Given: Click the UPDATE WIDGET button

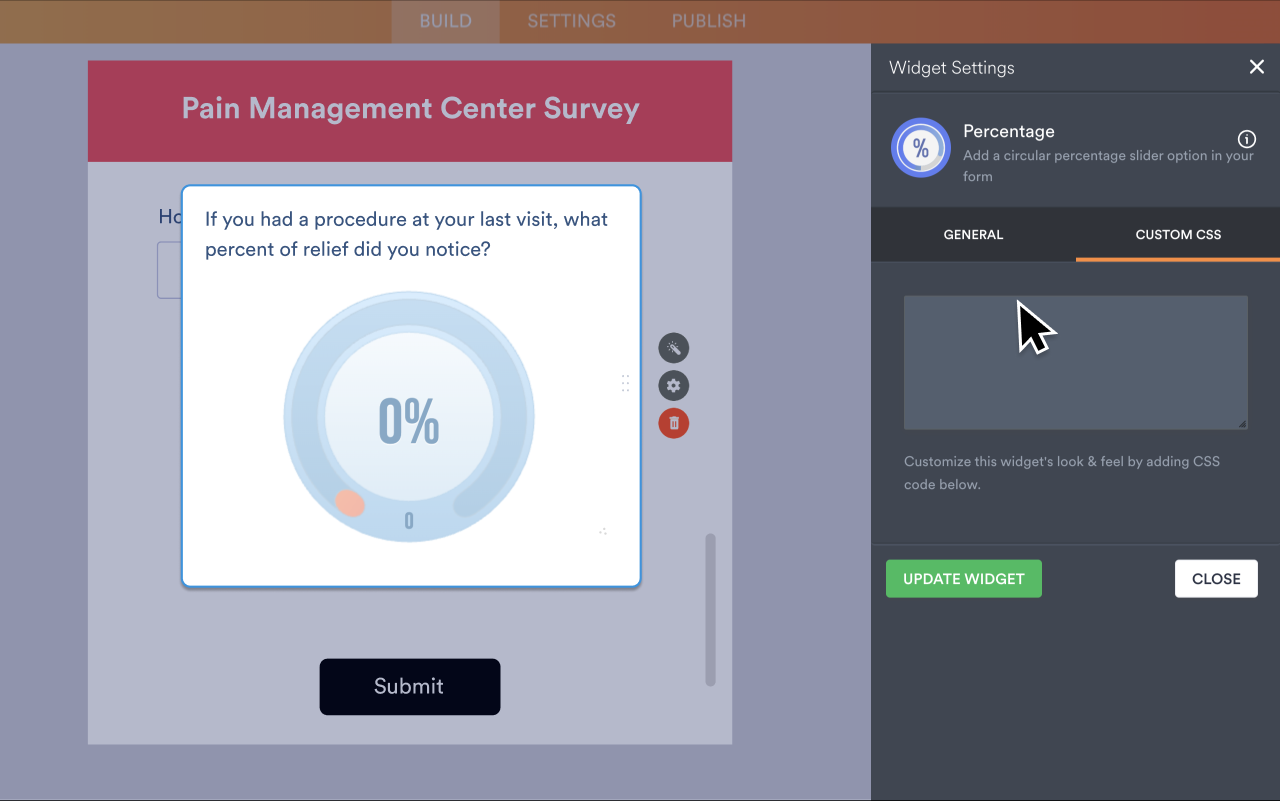Looking at the screenshot, I should click(963, 578).
